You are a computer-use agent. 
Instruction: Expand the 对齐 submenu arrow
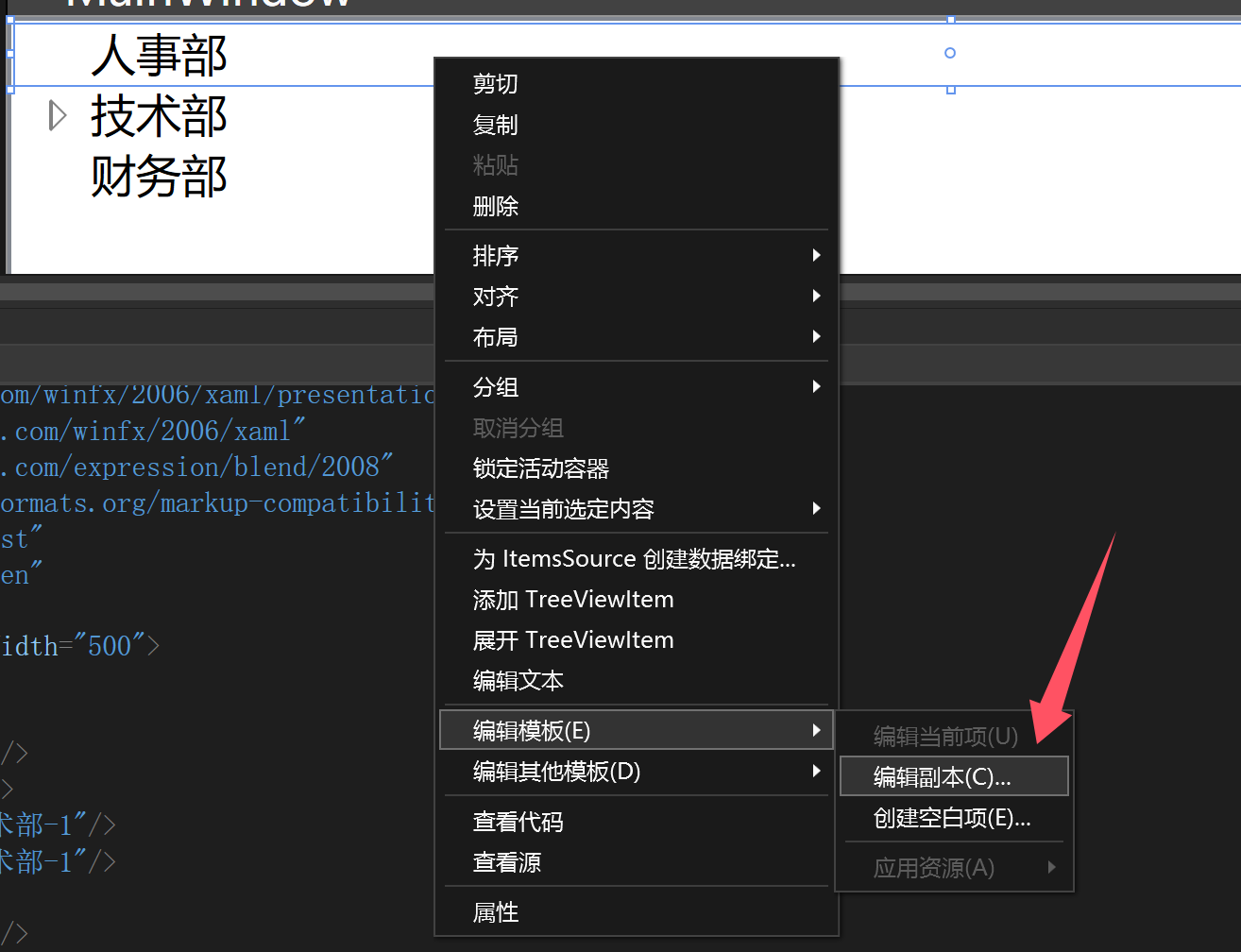(x=816, y=297)
